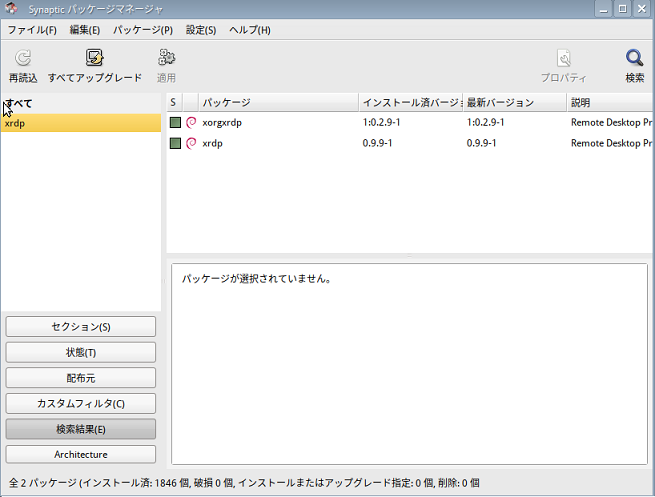This screenshot has width=655, height=497.
Task: Sort by the 説明 column header
Action: point(609,102)
